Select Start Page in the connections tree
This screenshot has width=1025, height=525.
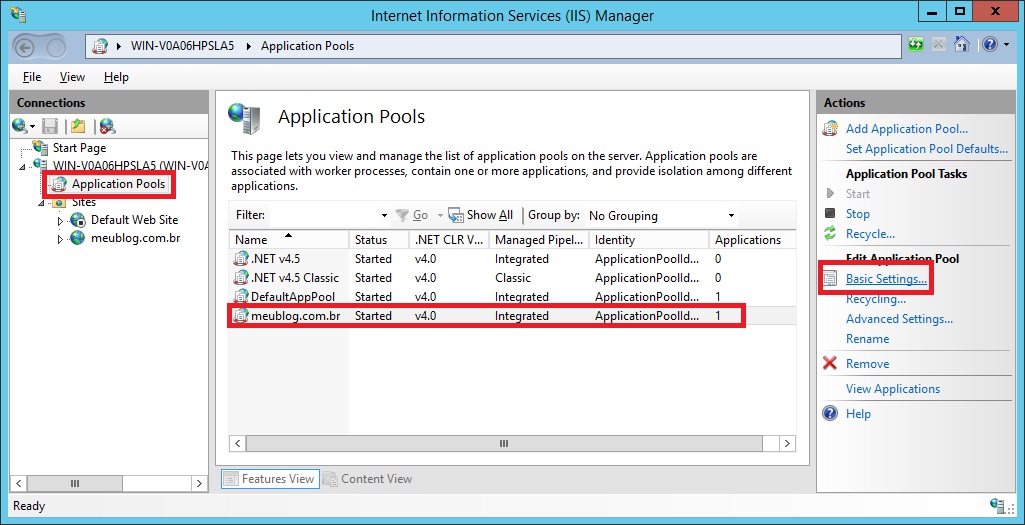point(79,148)
